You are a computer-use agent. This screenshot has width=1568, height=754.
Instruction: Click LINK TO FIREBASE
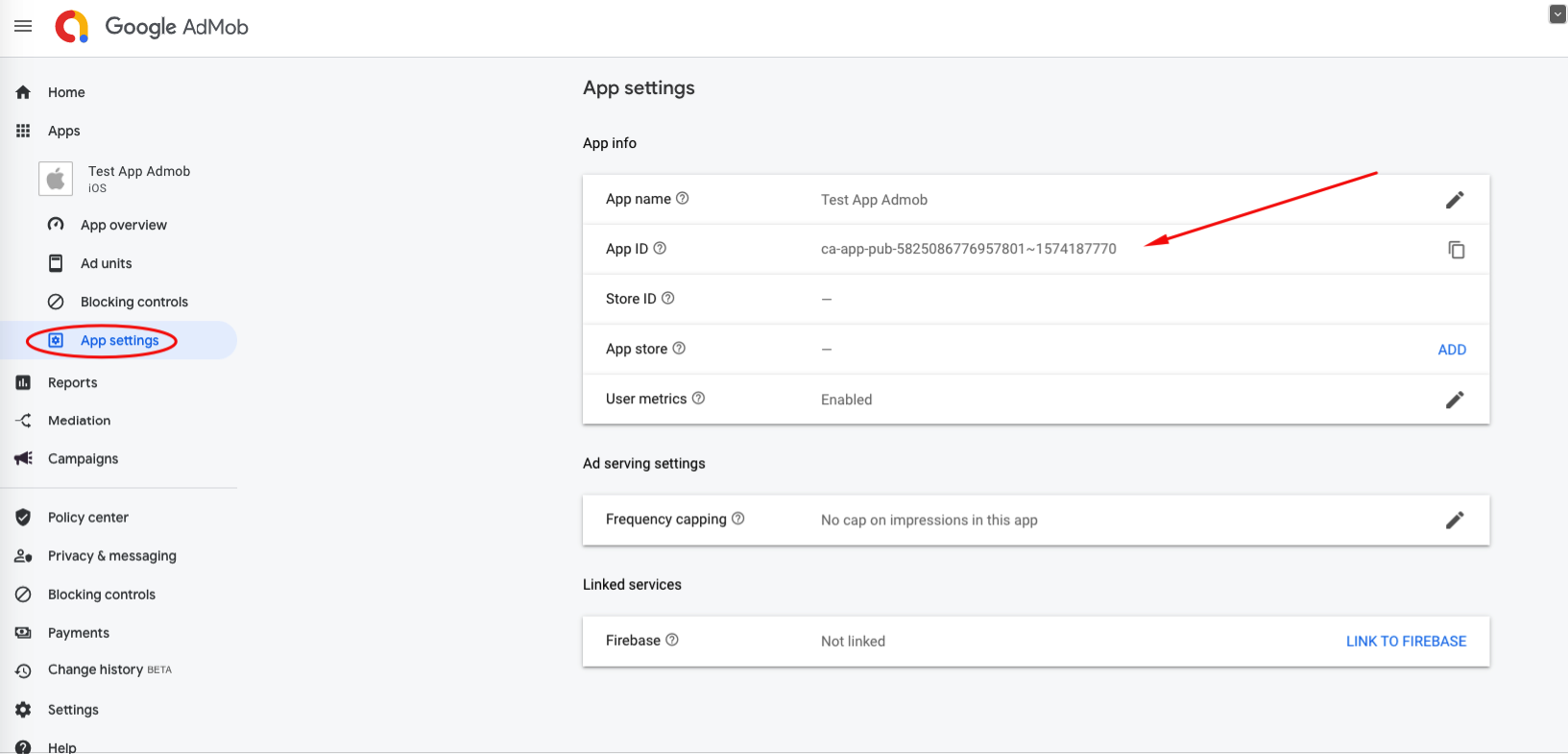(1406, 642)
